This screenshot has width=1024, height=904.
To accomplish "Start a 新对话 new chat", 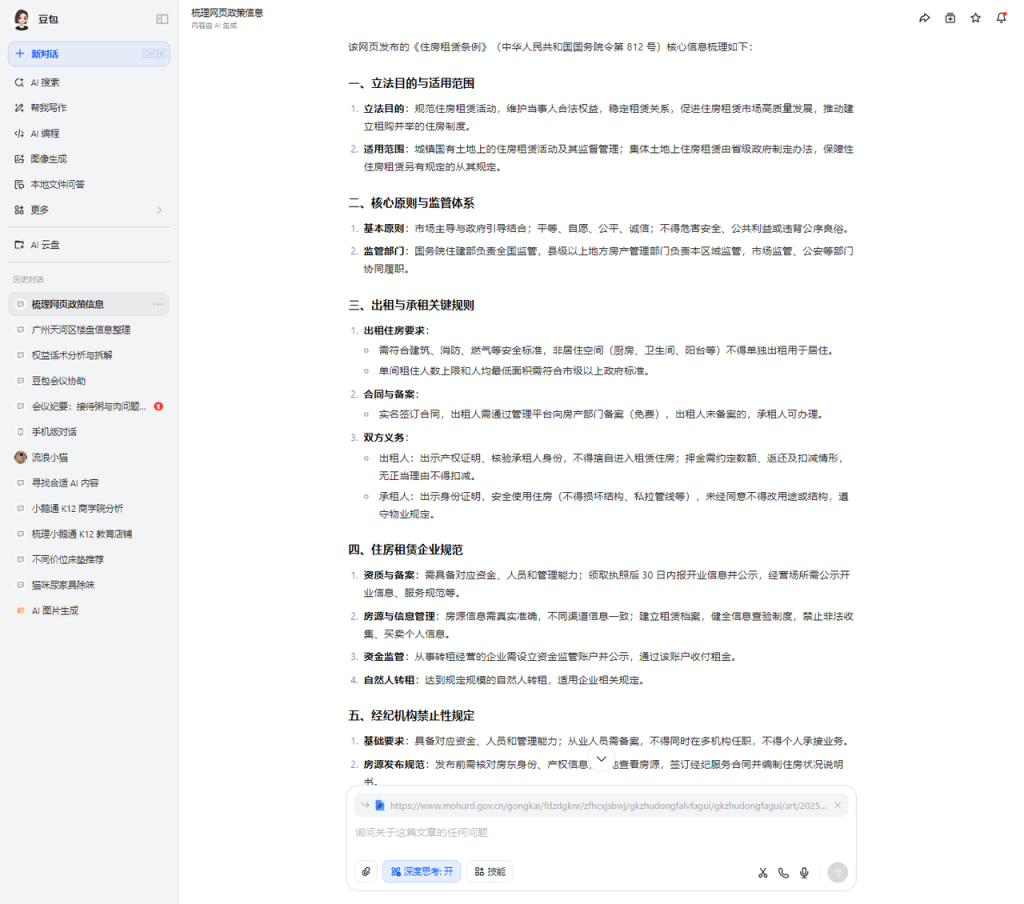I will (x=89, y=54).
